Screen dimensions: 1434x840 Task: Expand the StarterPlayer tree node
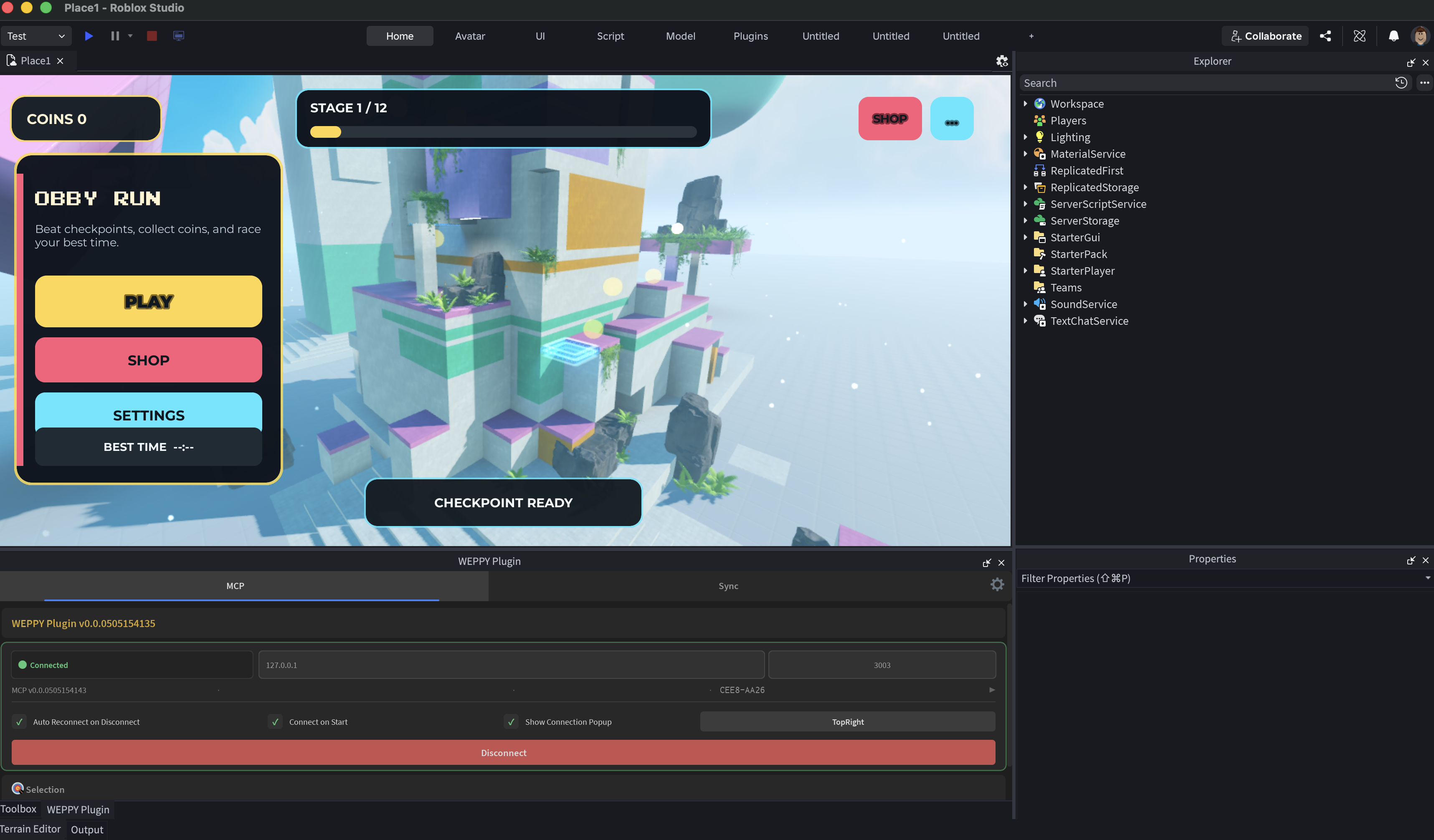(x=1025, y=271)
